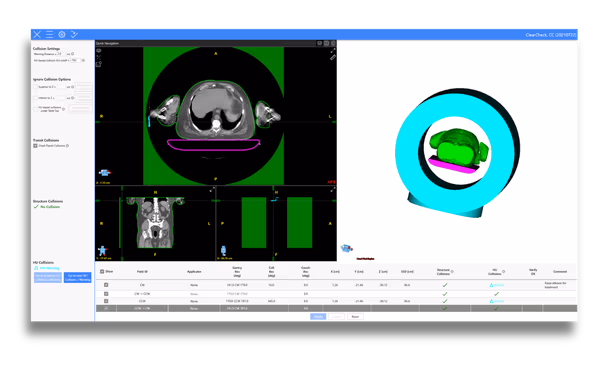Toggle the Check Transit Collisions checkbox
The image size is (600, 376).
pyautogui.click(x=35, y=146)
